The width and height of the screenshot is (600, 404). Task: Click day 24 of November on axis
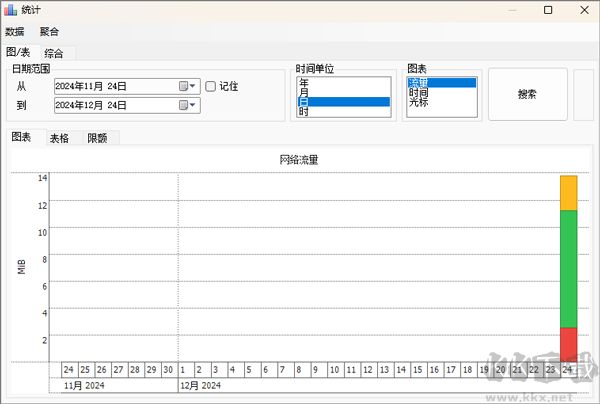point(69,370)
